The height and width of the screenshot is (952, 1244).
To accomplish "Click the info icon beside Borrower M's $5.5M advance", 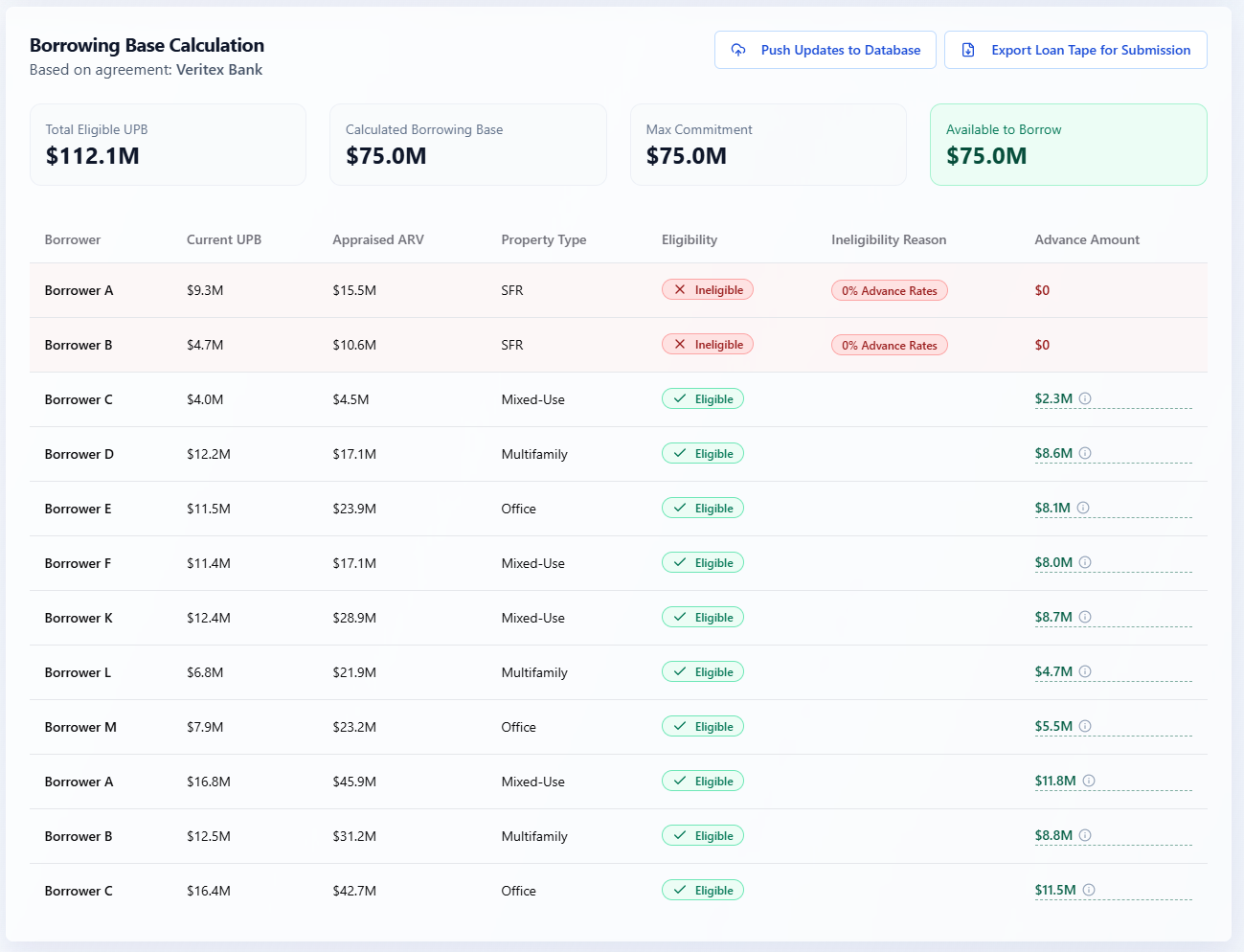I will (1083, 726).
